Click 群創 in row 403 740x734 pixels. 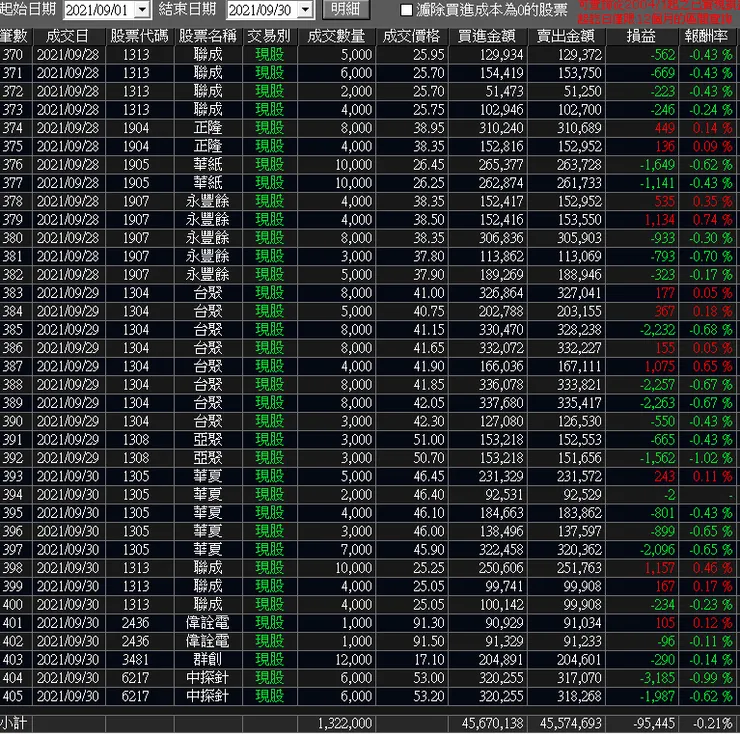click(208, 660)
